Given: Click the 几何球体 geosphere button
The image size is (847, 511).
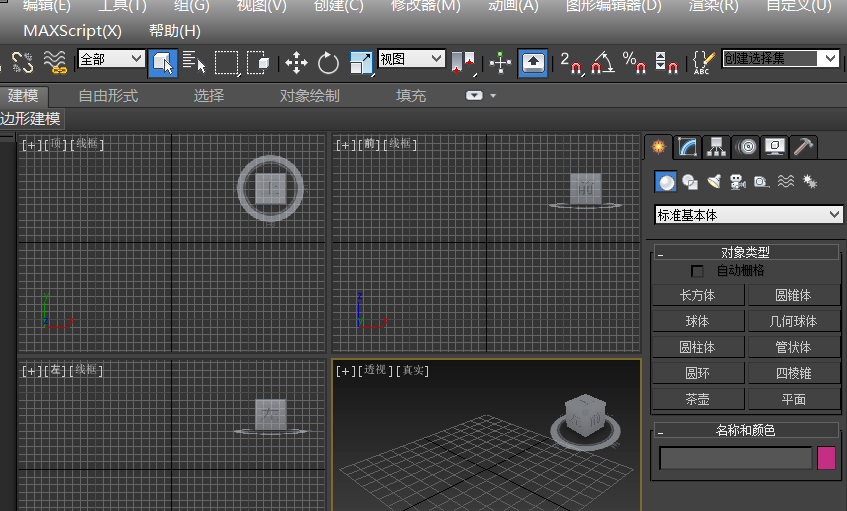Looking at the screenshot, I should [794, 321].
